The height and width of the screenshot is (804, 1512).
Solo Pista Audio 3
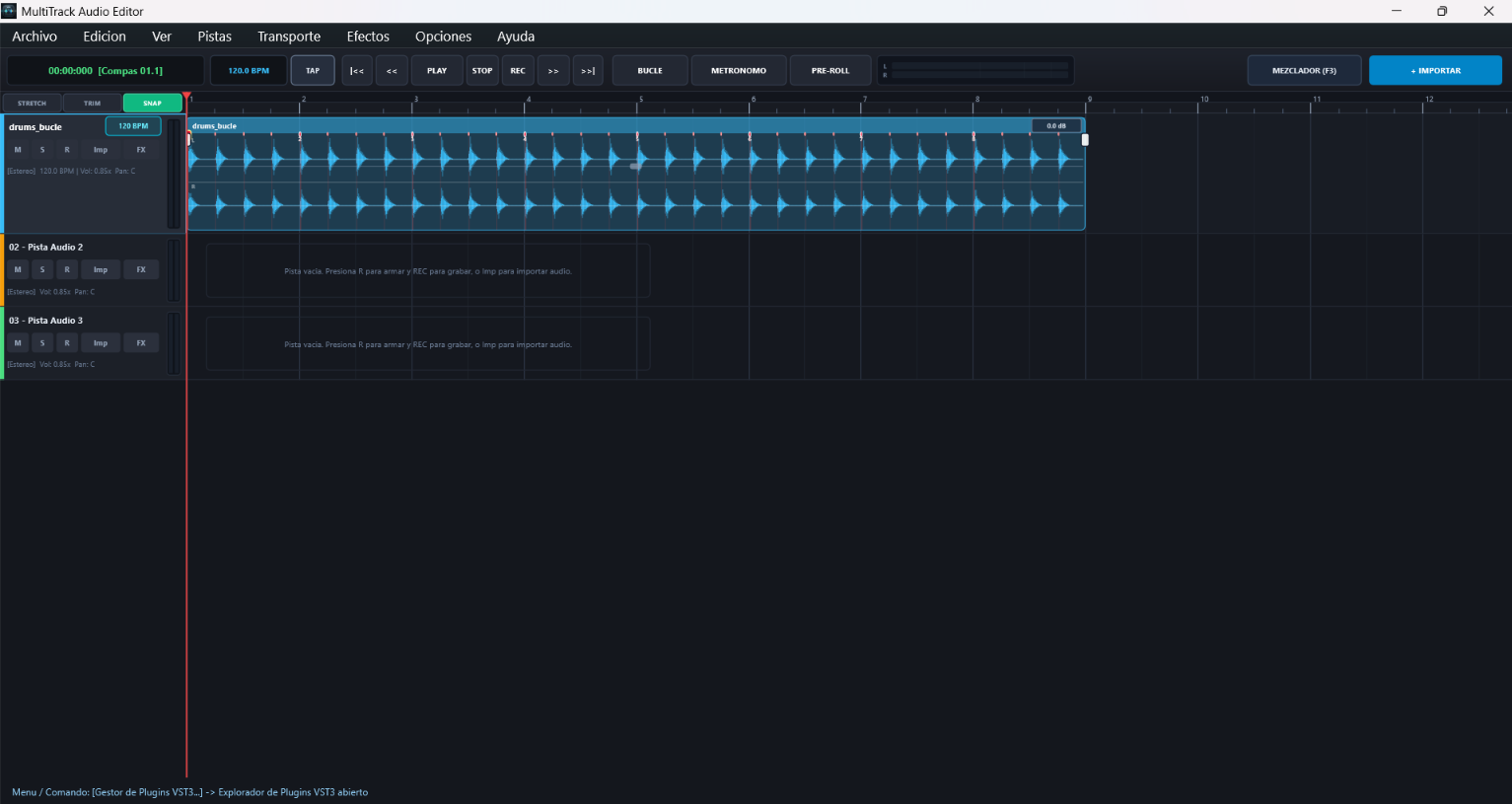(42, 342)
